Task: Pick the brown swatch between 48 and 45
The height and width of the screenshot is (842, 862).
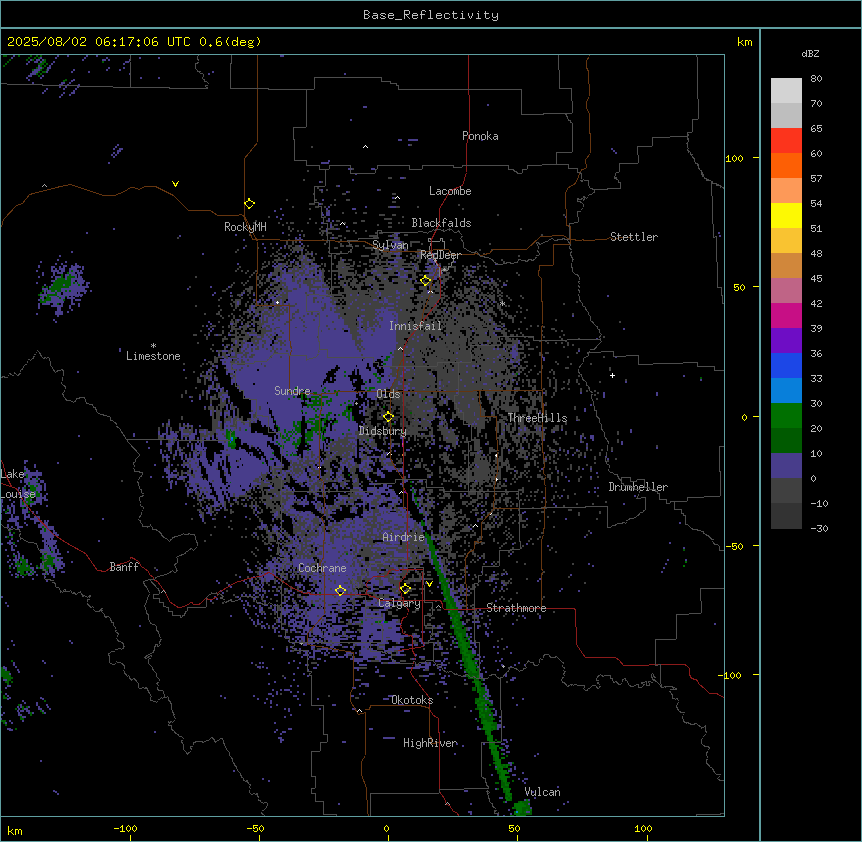Action: [786, 265]
